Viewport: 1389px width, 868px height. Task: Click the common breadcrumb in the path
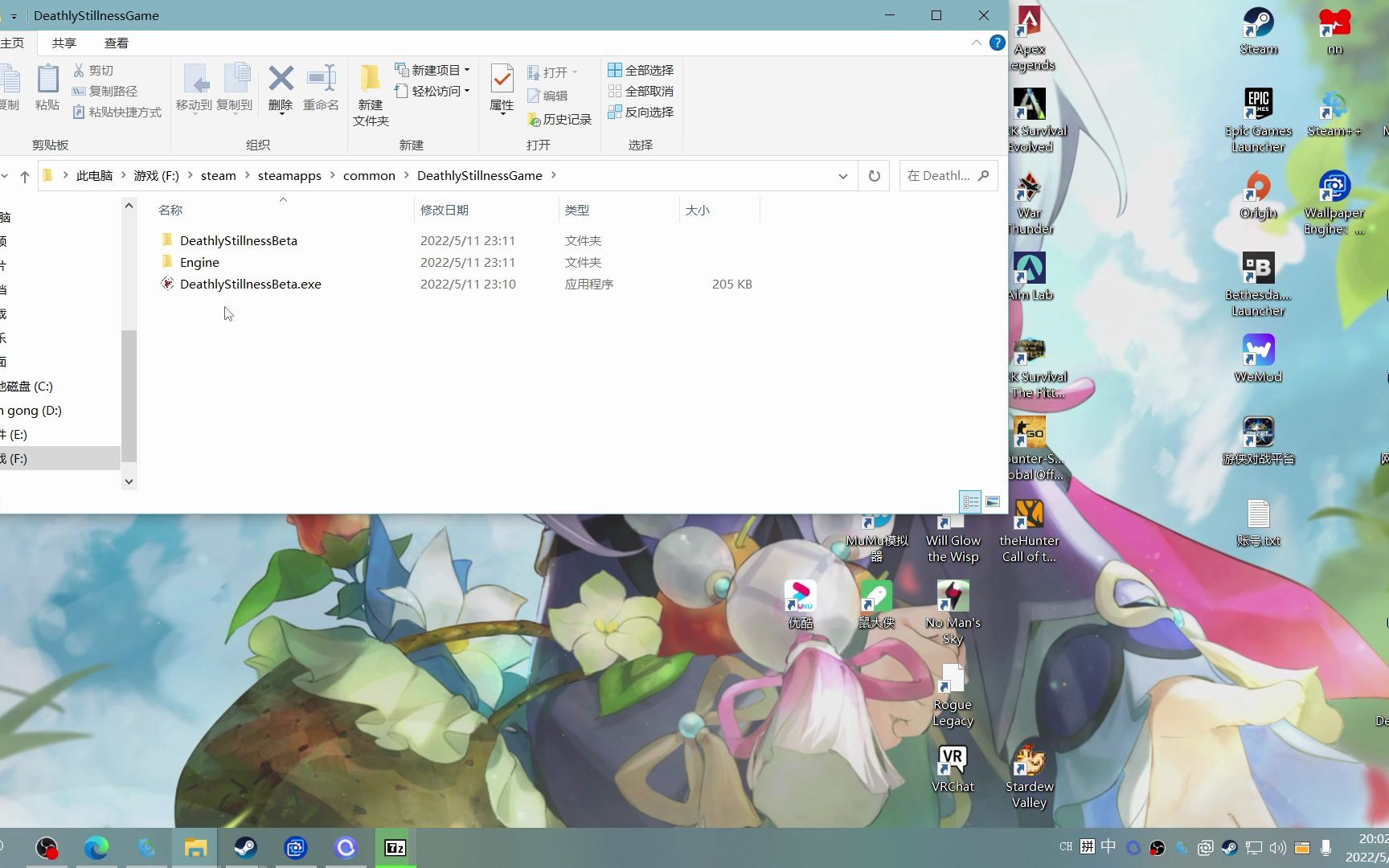[x=369, y=176]
